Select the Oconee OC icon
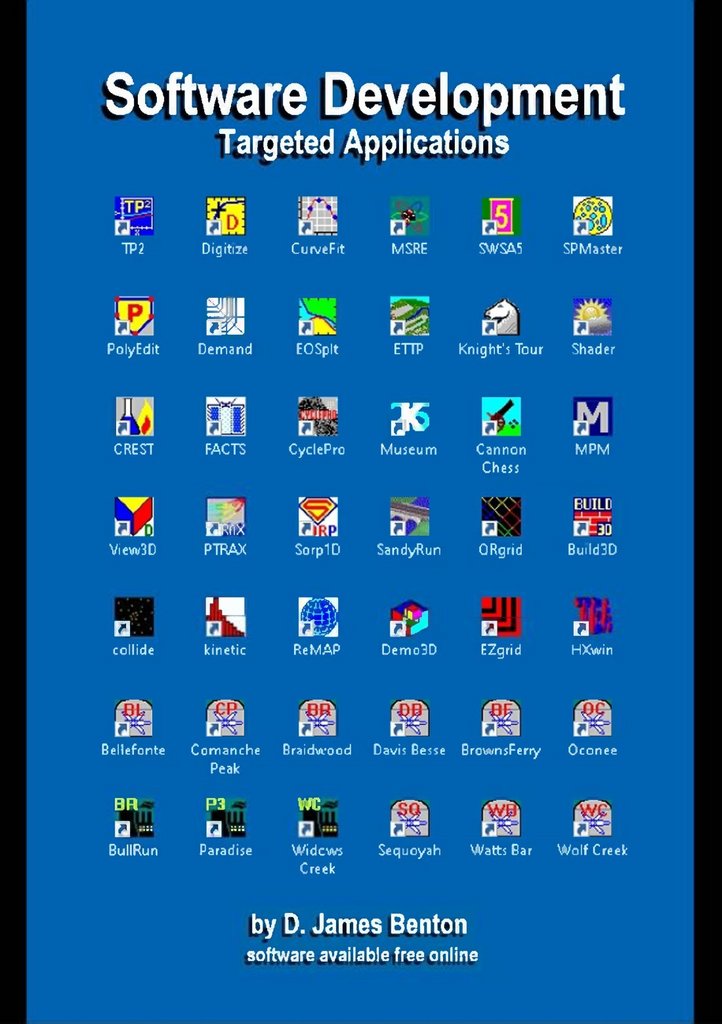Viewport: 722px width, 1024px height. pos(593,717)
